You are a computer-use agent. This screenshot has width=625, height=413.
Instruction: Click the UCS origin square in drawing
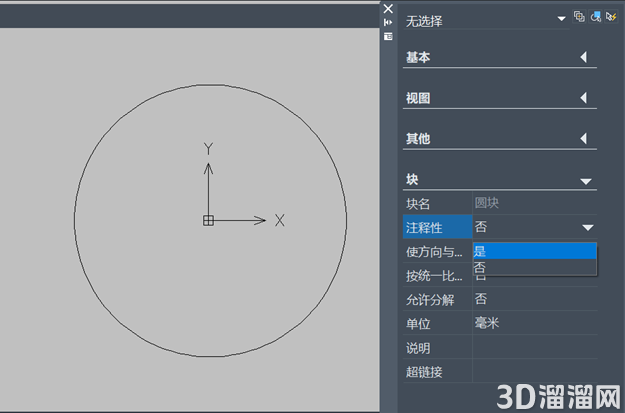pyautogui.click(x=208, y=220)
